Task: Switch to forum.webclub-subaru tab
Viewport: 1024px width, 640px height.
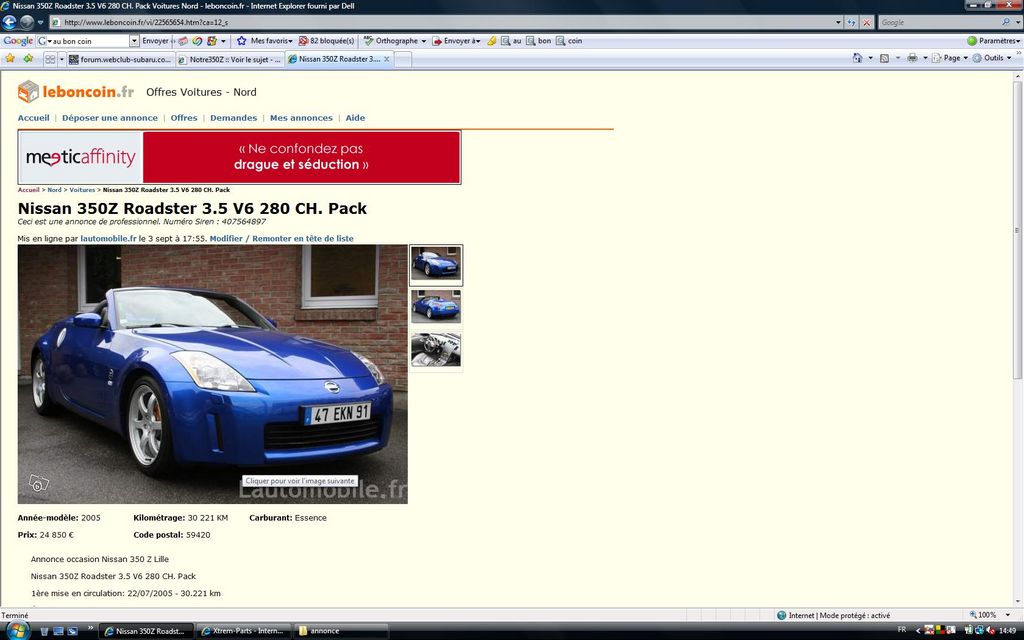Action: (120, 59)
